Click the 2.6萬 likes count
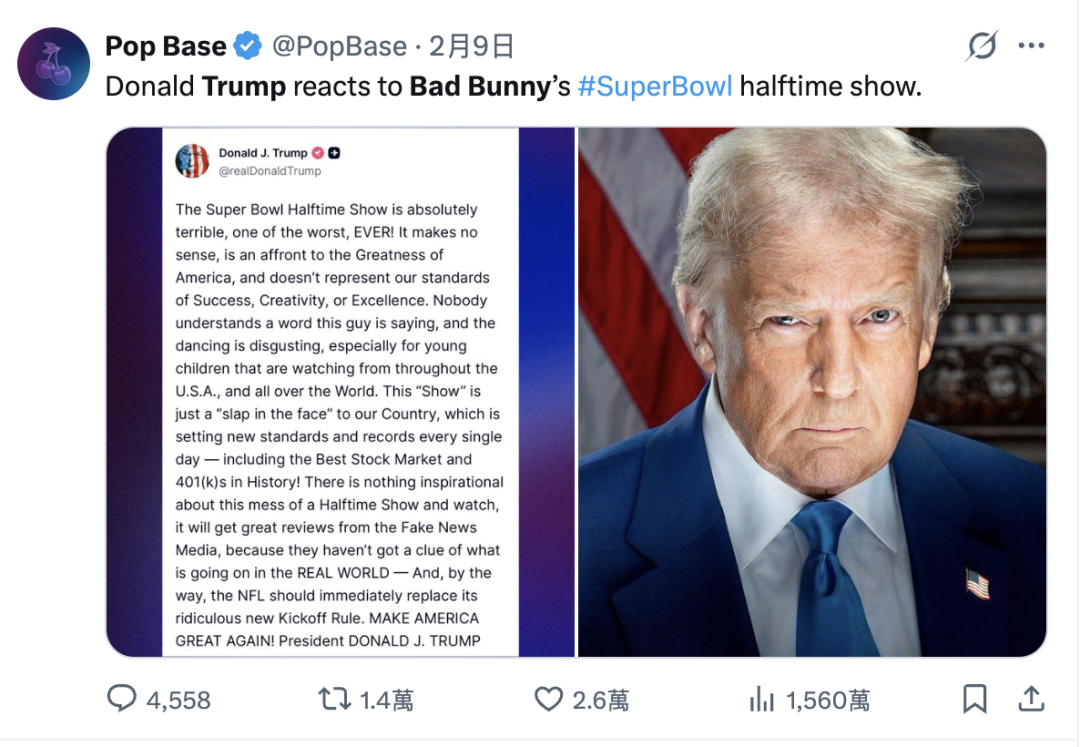This screenshot has width=1080, height=747. click(600, 700)
